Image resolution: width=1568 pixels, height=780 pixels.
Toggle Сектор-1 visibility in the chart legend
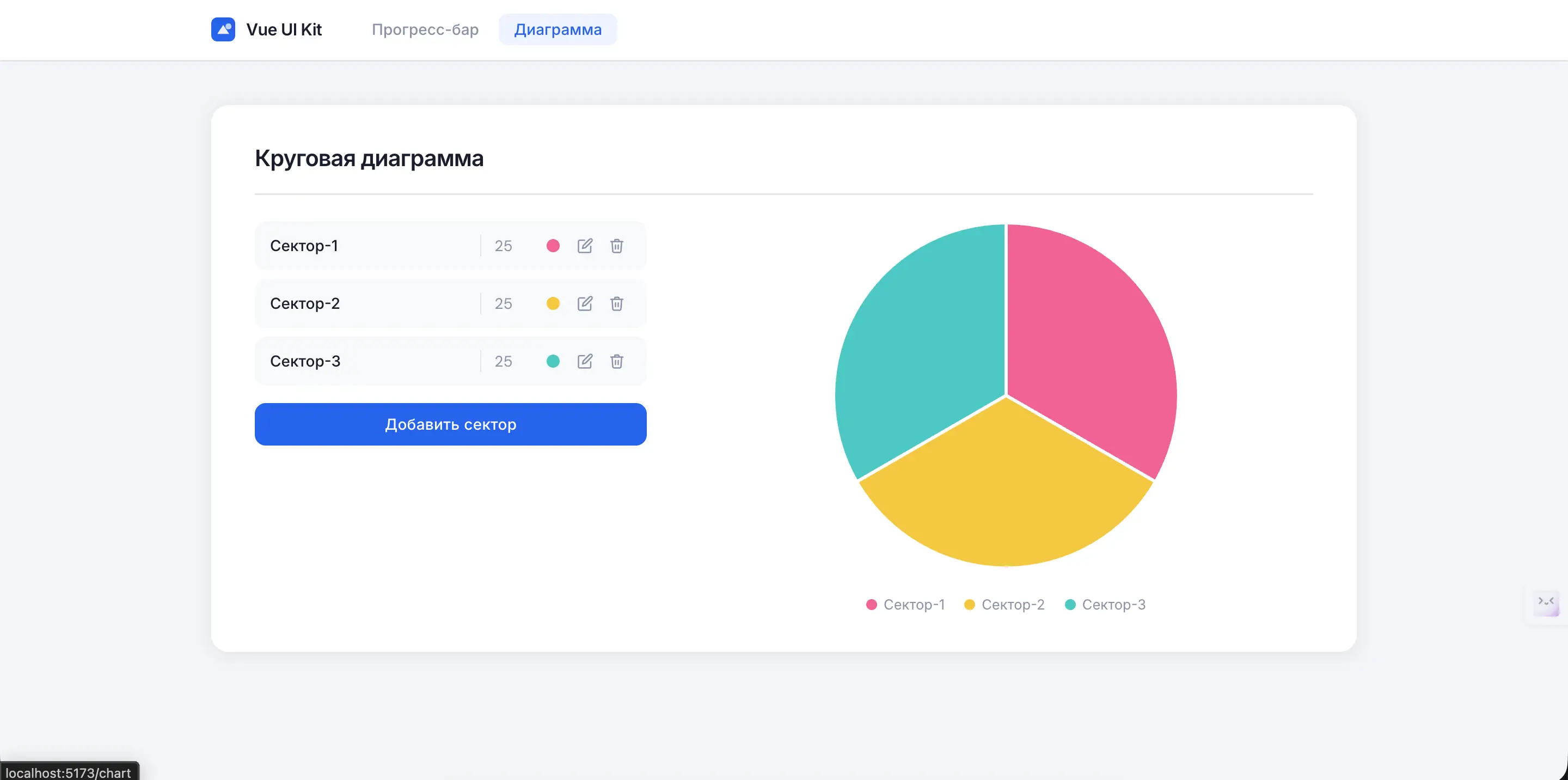pos(904,604)
